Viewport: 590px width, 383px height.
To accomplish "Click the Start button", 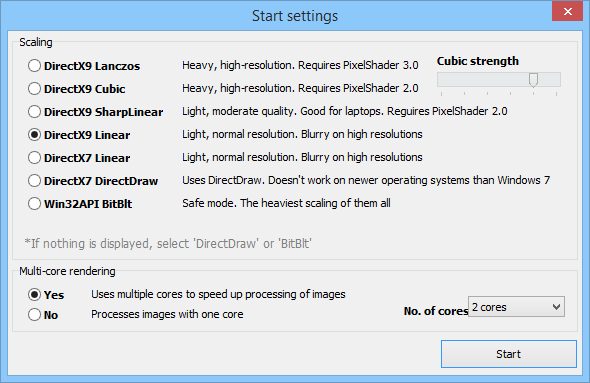I will pos(509,354).
